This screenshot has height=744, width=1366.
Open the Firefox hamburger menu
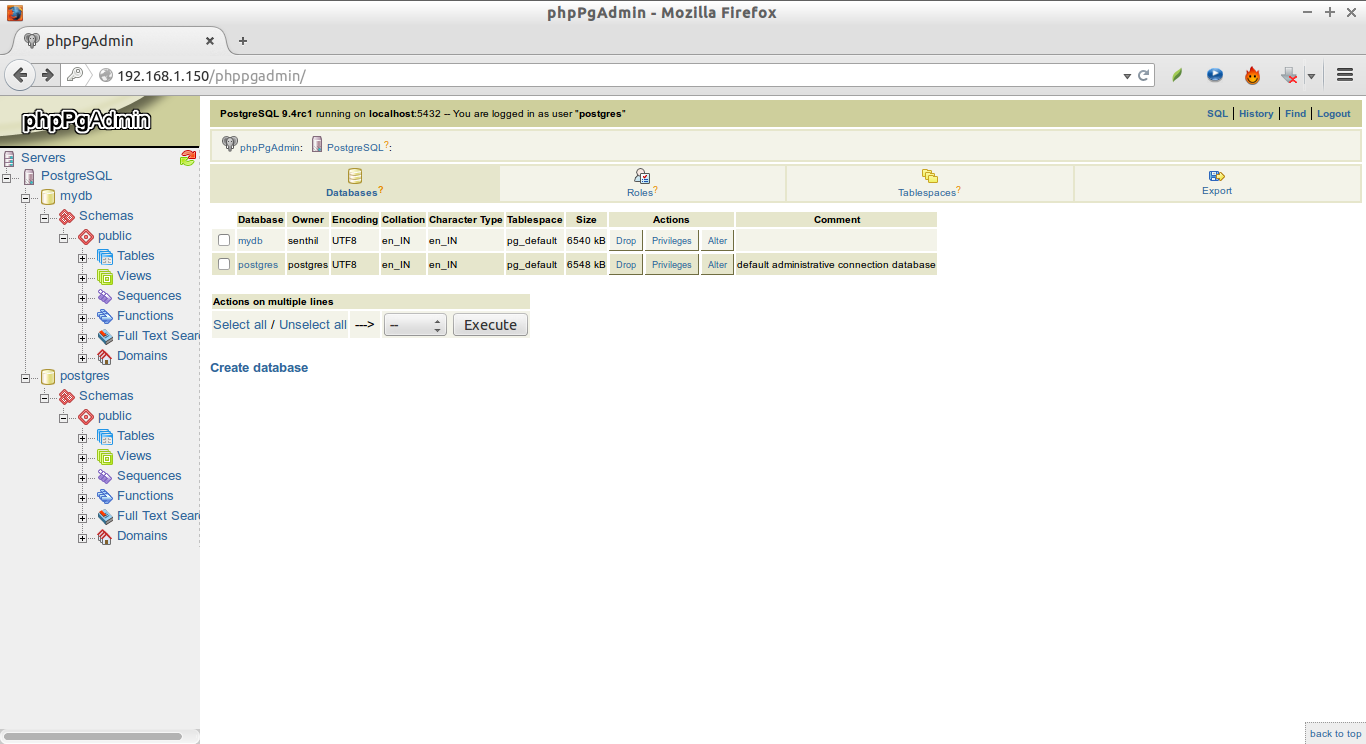[x=1345, y=75]
